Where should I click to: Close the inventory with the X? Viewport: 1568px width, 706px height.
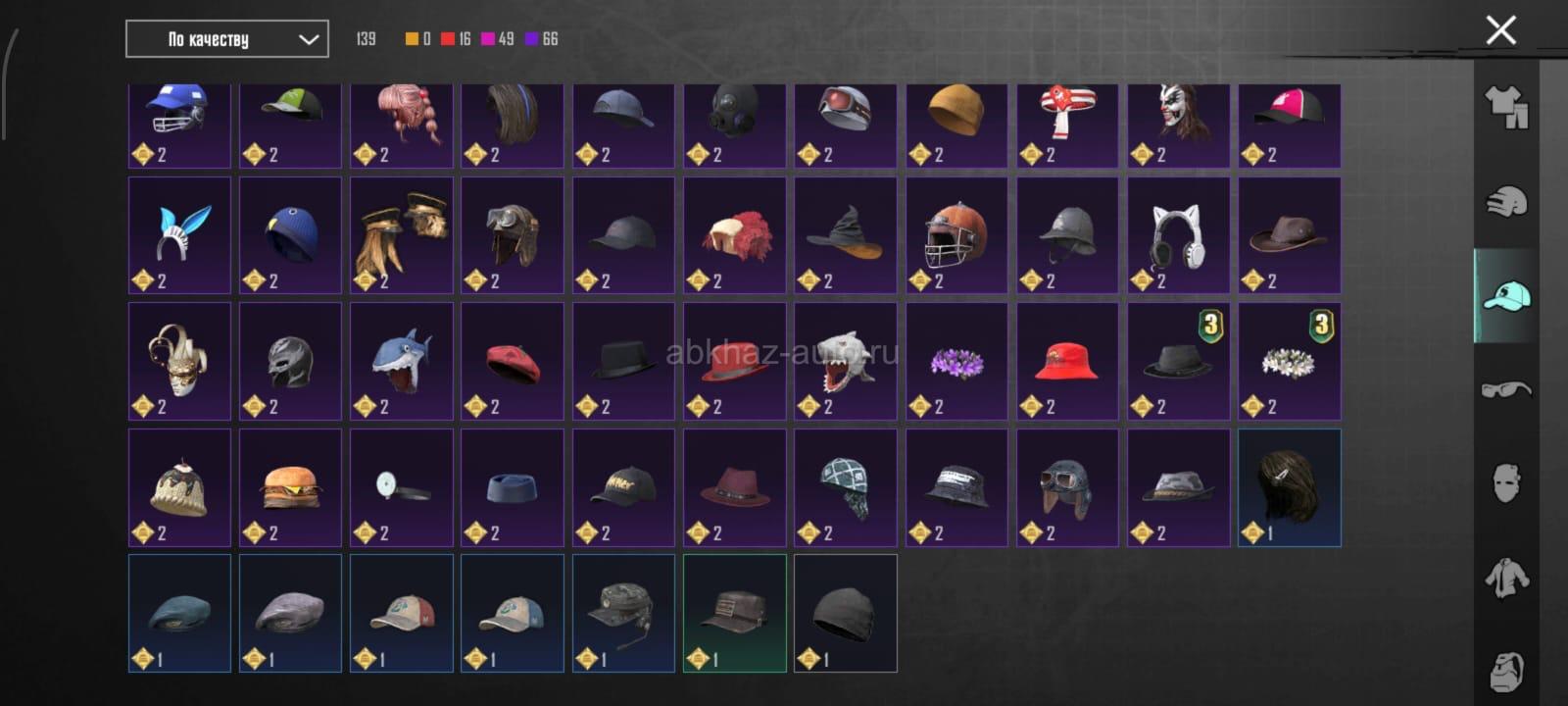point(1500,29)
